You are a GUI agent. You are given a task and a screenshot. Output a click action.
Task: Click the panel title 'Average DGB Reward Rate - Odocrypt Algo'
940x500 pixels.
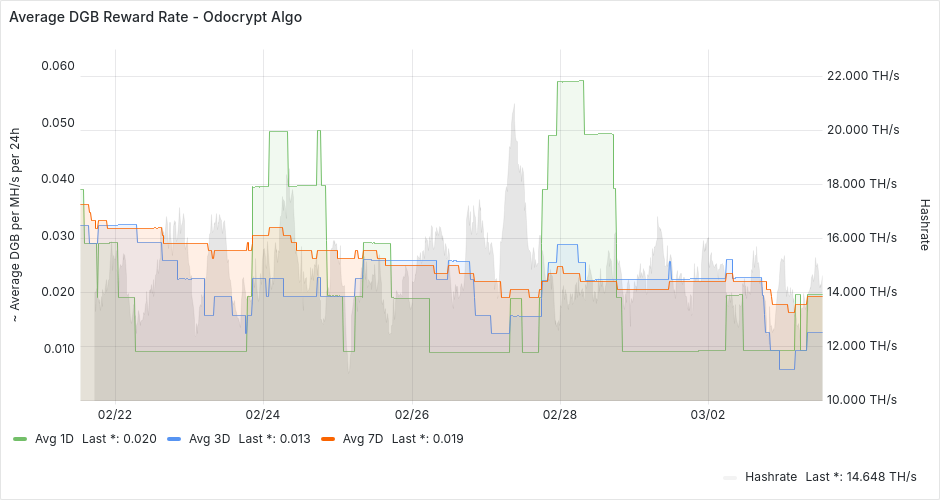[x=155, y=17]
